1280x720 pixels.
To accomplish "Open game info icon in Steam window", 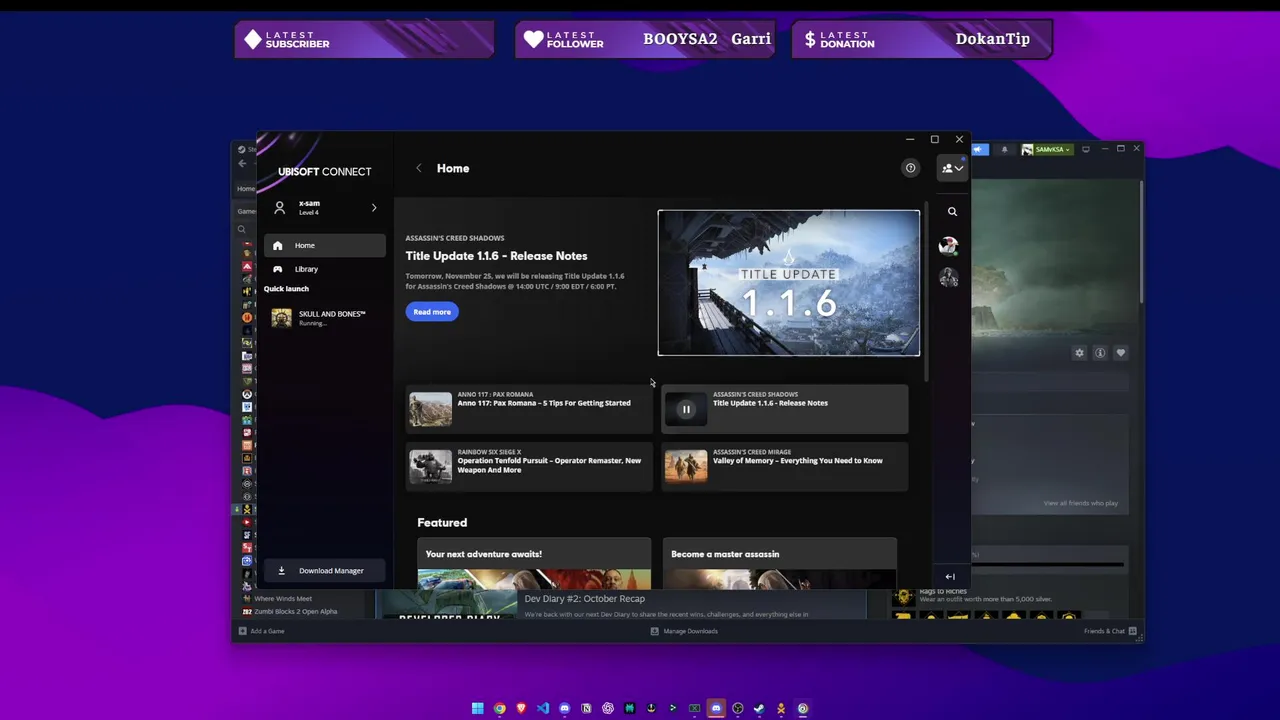I will coord(1100,353).
